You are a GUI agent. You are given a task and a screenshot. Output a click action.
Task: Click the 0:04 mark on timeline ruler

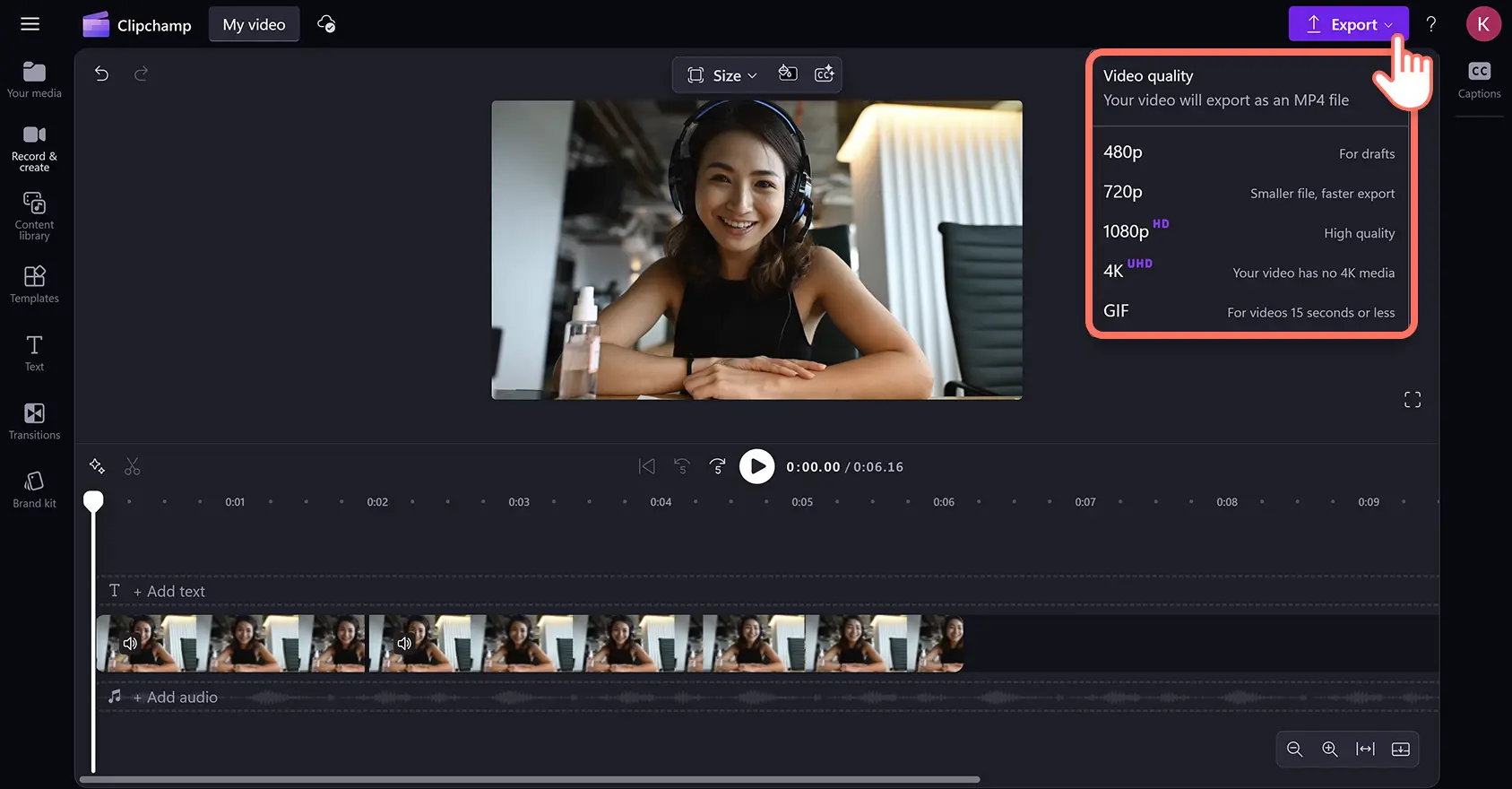coord(661,502)
